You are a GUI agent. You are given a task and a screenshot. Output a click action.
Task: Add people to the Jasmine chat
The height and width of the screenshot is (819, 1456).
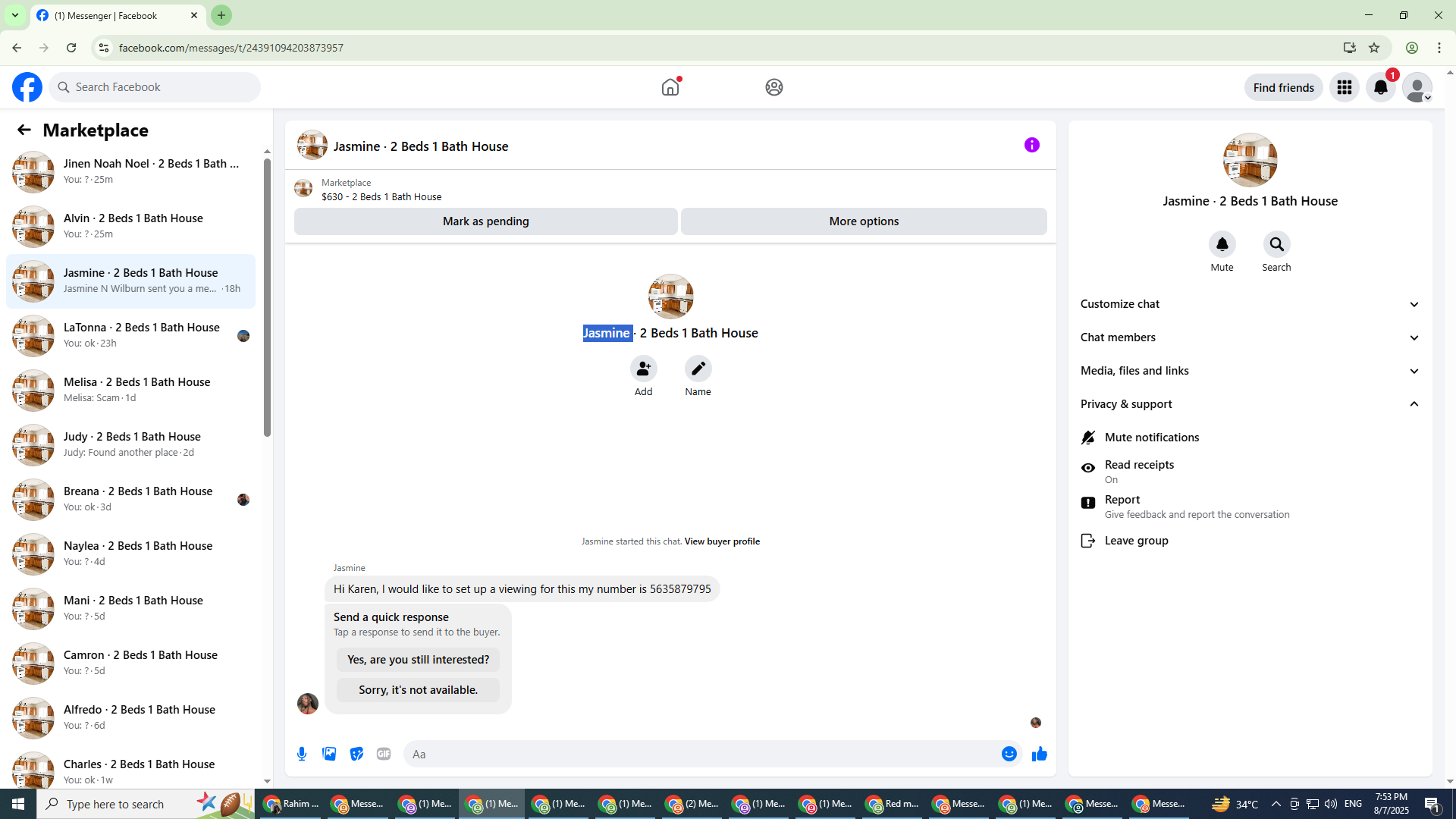click(644, 369)
